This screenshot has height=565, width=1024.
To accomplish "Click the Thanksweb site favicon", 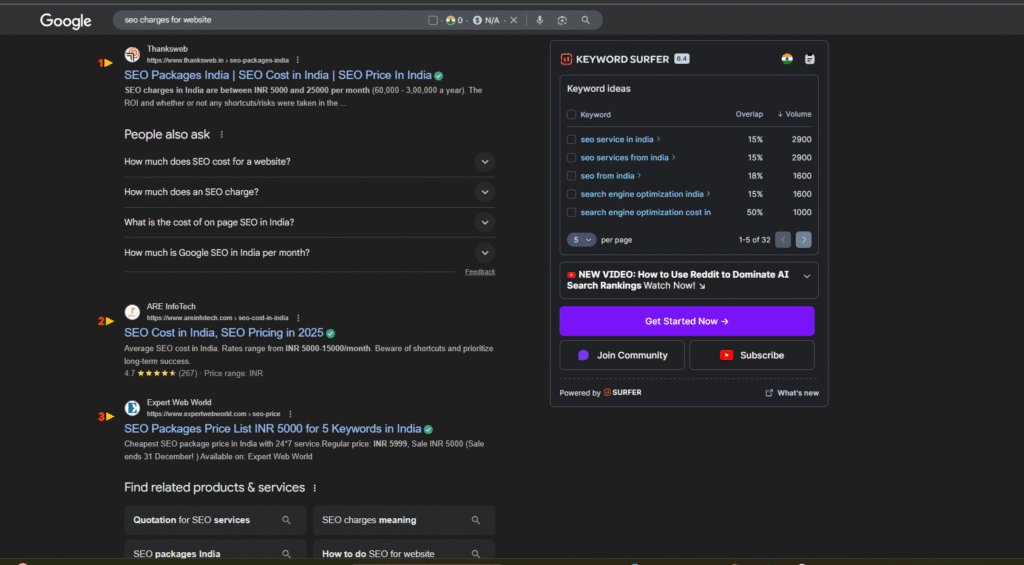I will (x=132, y=54).
